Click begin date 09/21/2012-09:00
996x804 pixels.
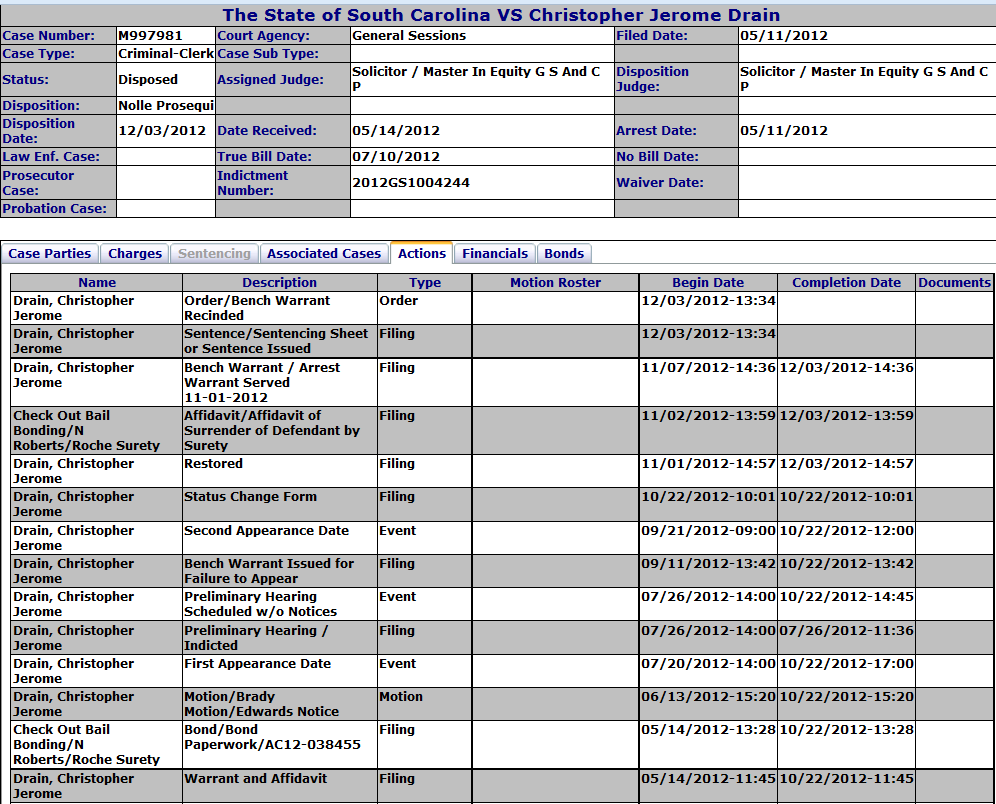coord(708,531)
